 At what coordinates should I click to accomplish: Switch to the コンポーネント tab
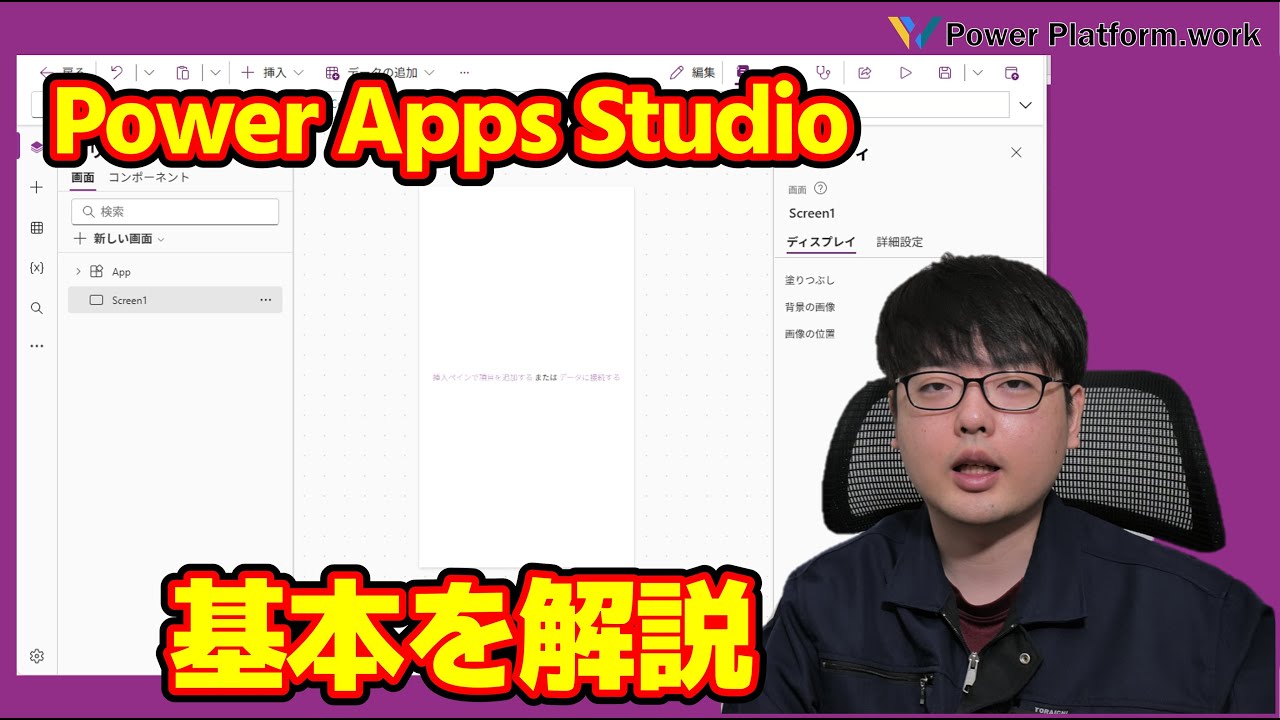(x=149, y=177)
